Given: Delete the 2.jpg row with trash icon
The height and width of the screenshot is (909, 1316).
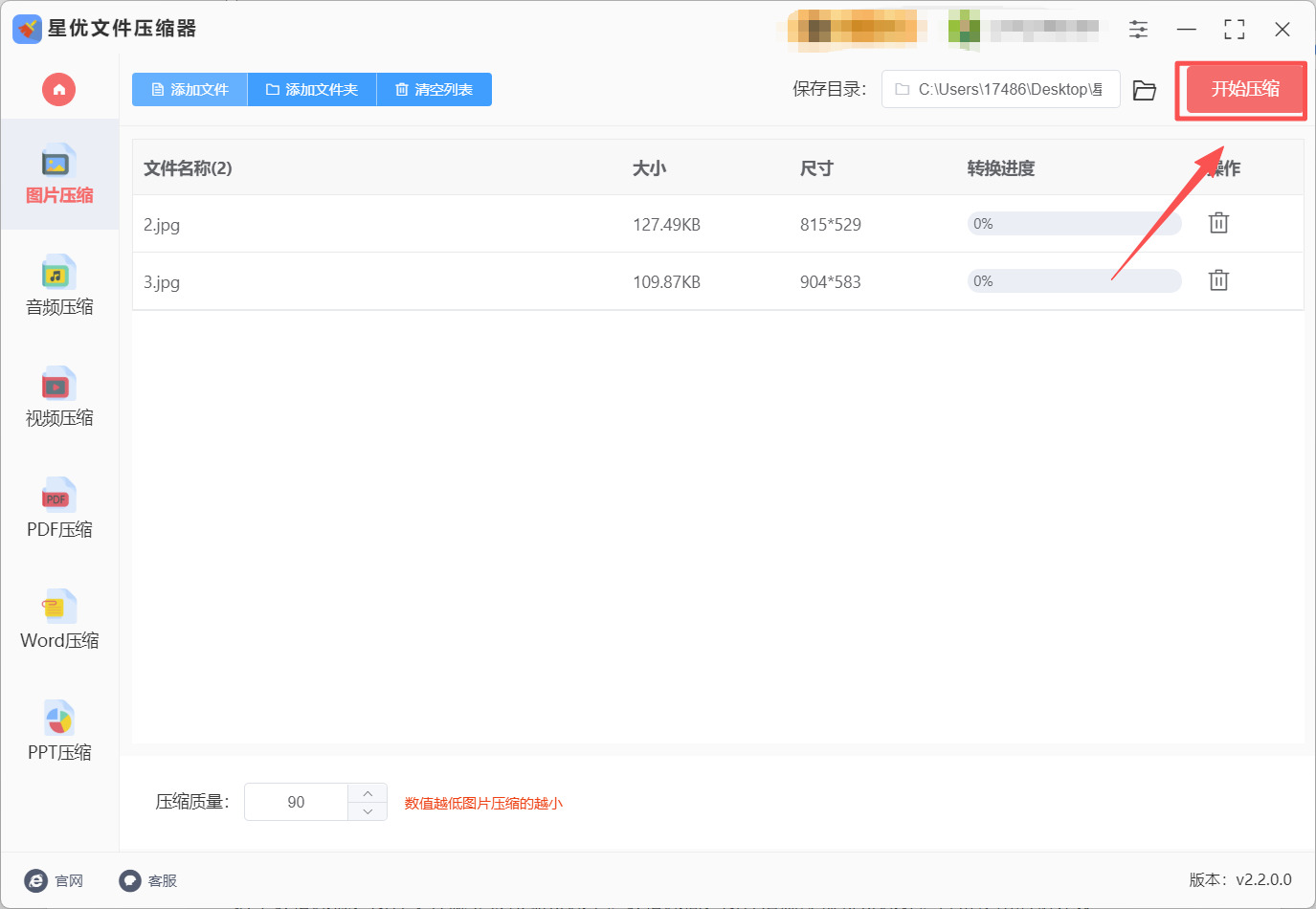Looking at the screenshot, I should pyautogui.click(x=1218, y=223).
